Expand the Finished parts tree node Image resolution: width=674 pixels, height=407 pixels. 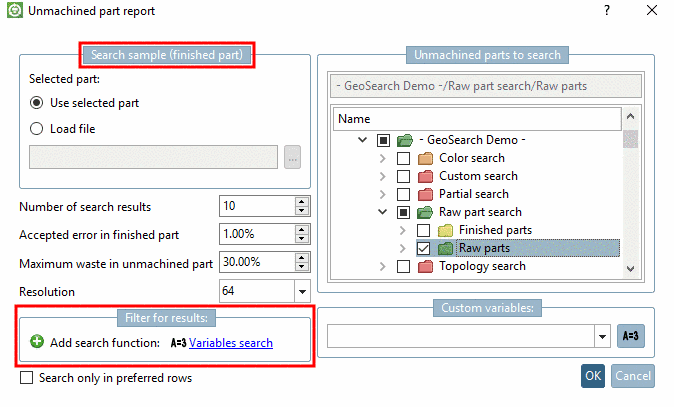coord(402,230)
